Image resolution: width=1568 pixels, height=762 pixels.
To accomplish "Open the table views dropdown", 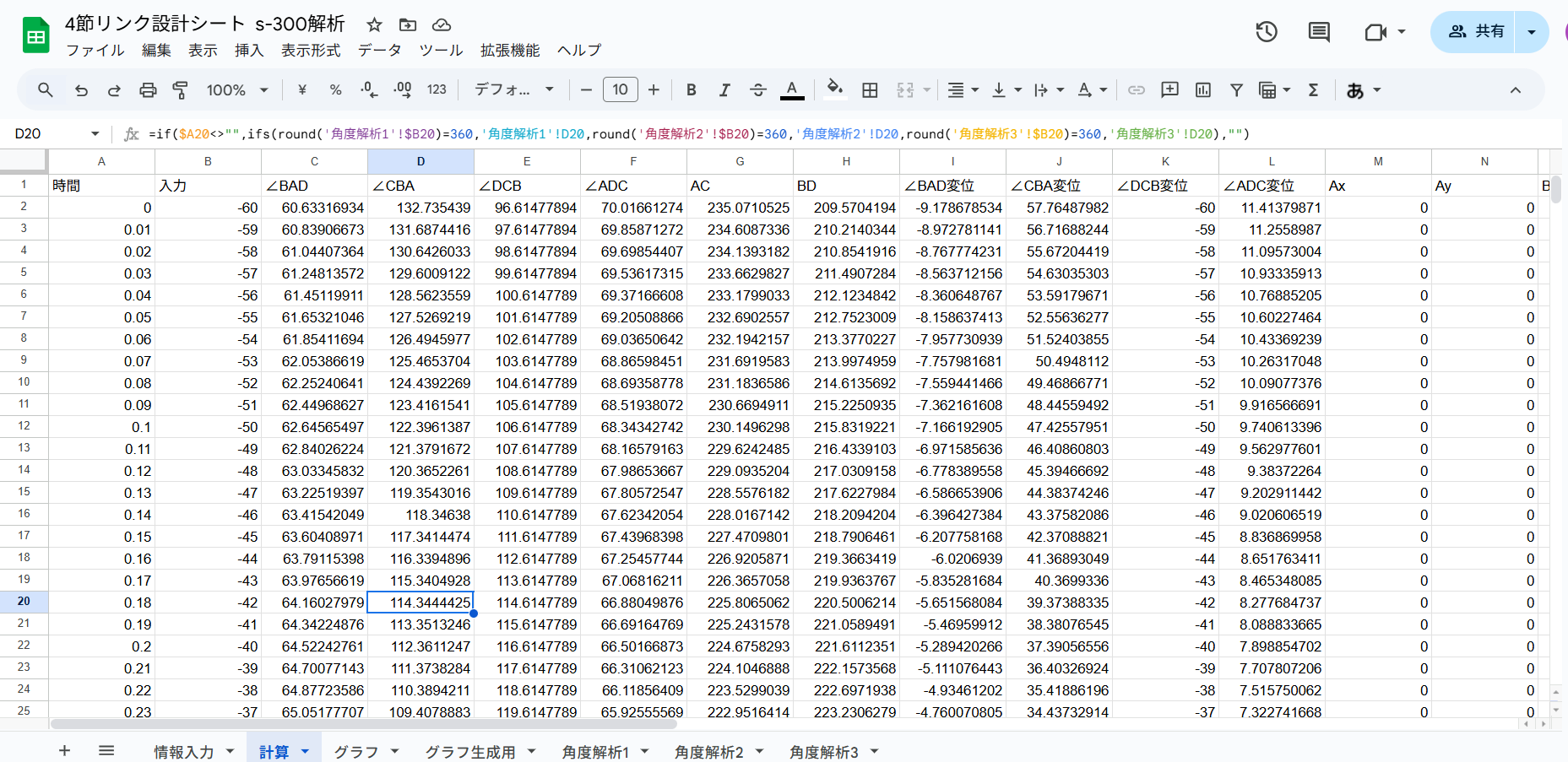I will coord(1275,90).
